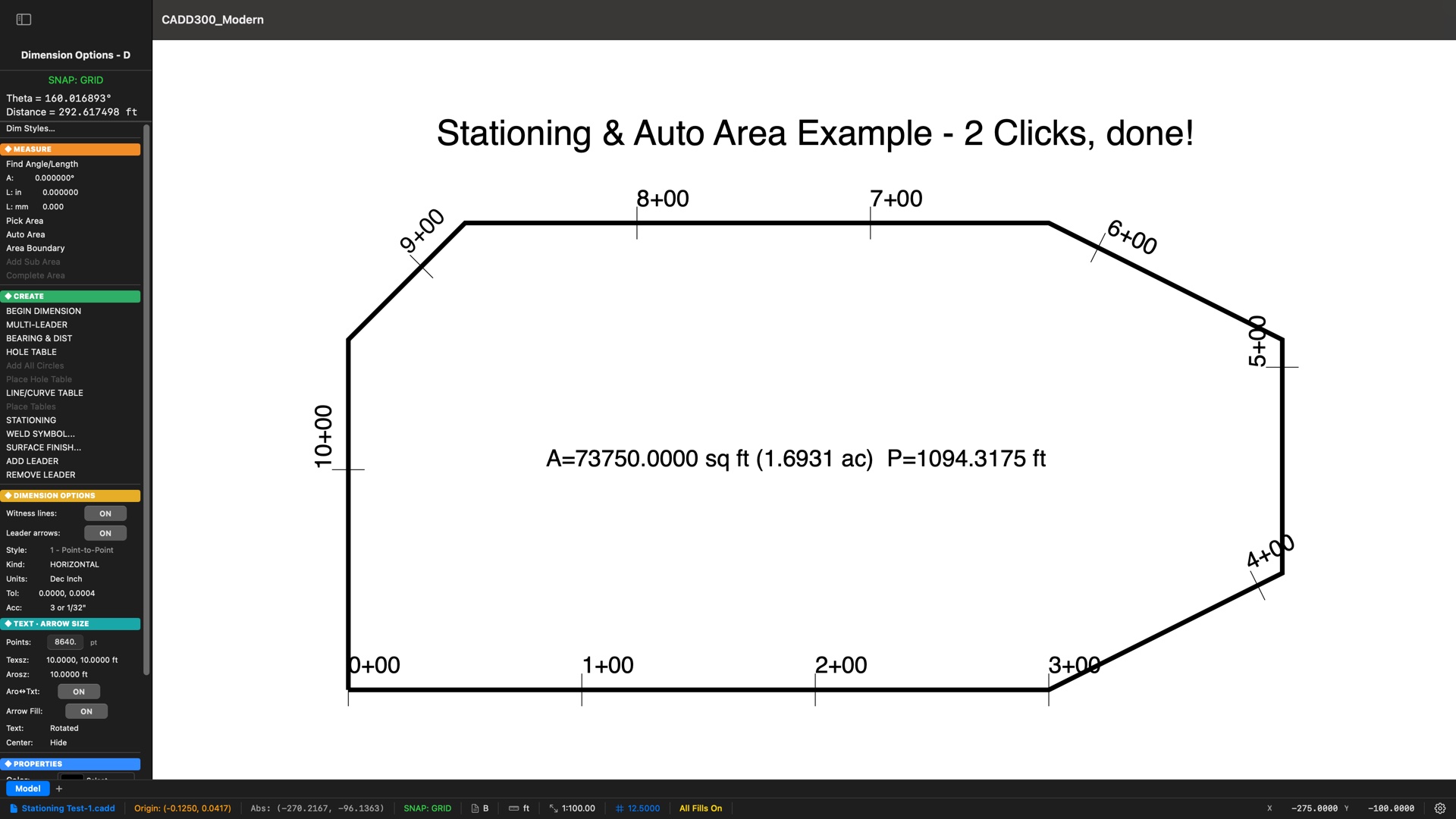Toggle the Aro↔Txt ON switch
The height and width of the screenshot is (819, 1456).
click(79, 692)
